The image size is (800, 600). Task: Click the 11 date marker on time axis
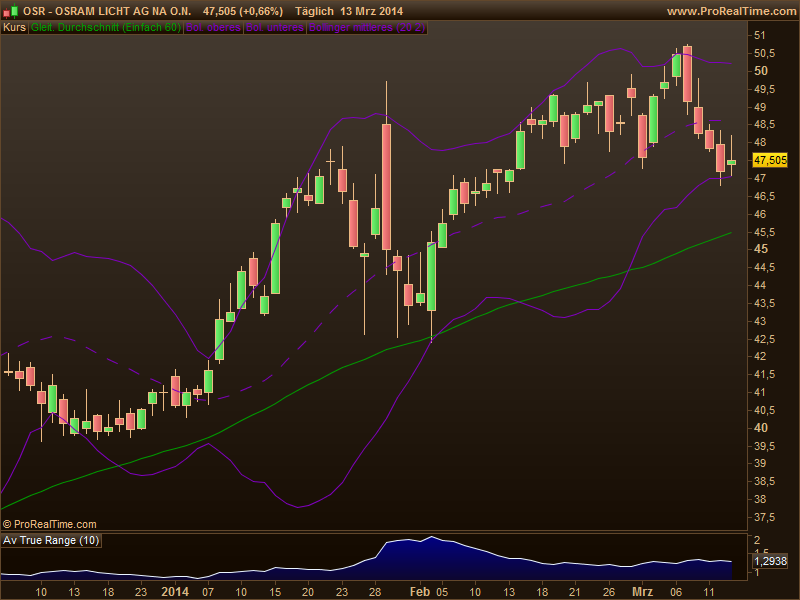pos(709,592)
